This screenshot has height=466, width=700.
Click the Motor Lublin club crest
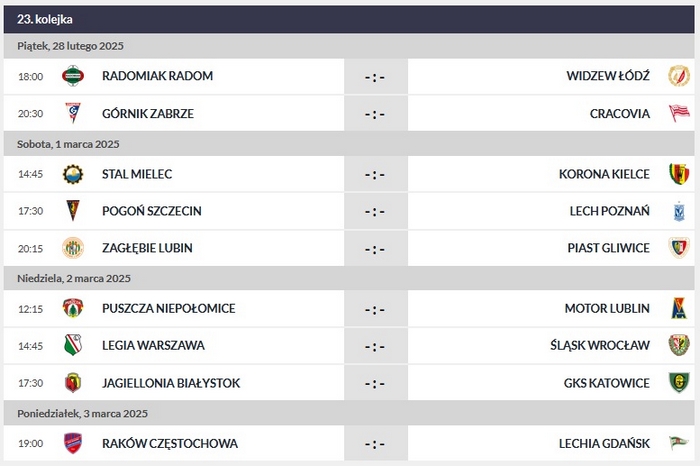pyautogui.click(x=679, y=308)
